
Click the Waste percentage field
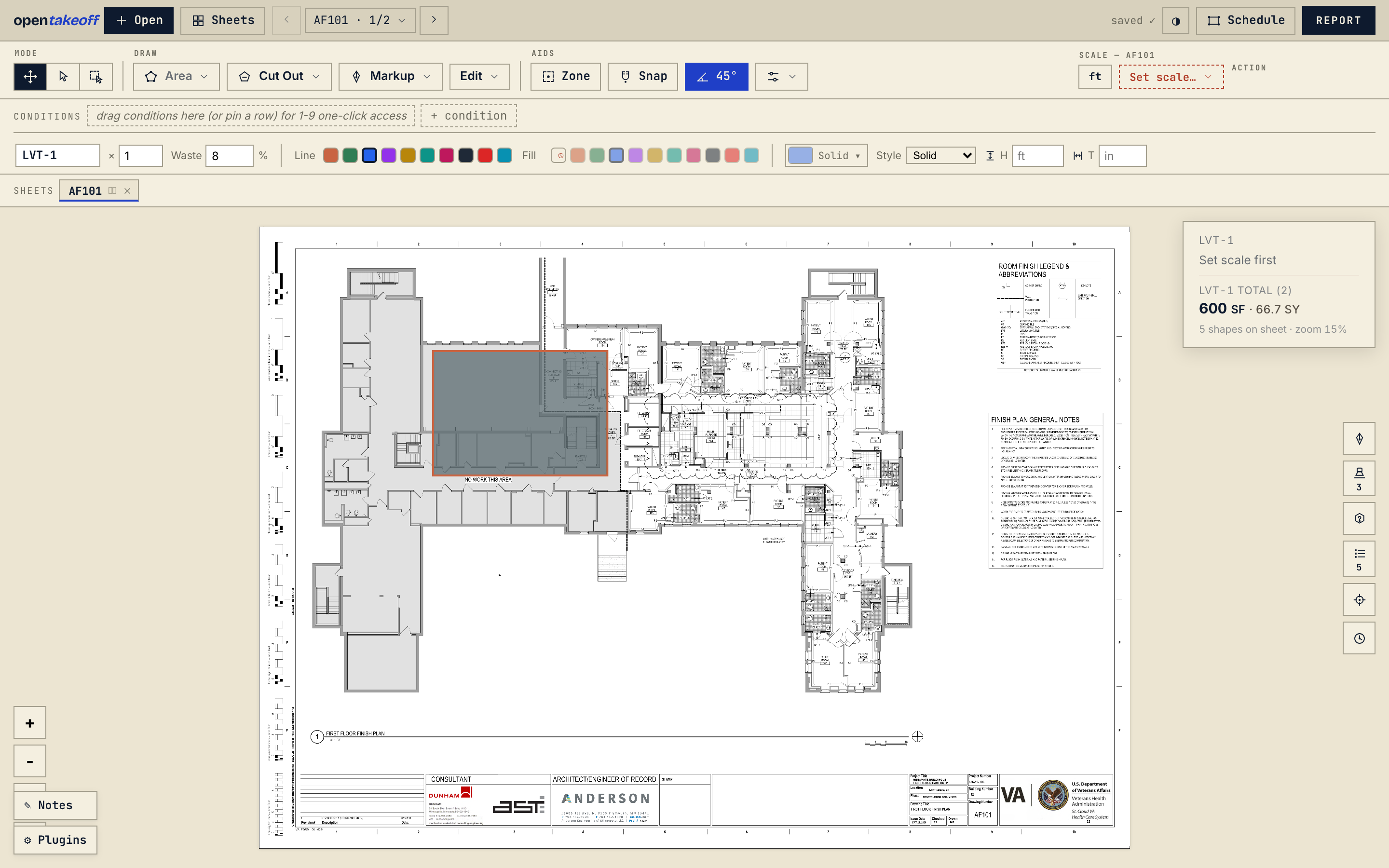230,156
